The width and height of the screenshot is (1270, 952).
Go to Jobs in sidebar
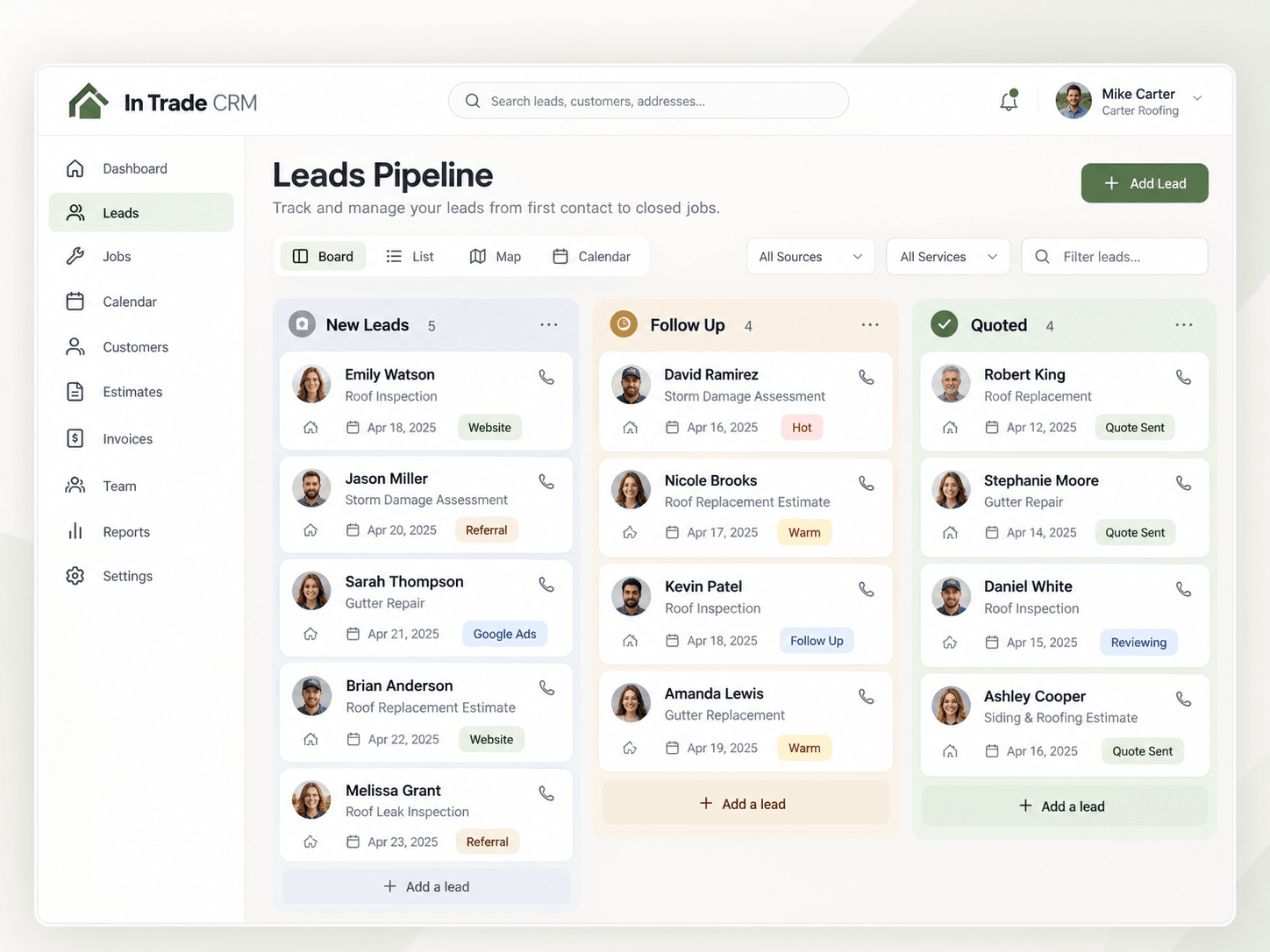141,256
